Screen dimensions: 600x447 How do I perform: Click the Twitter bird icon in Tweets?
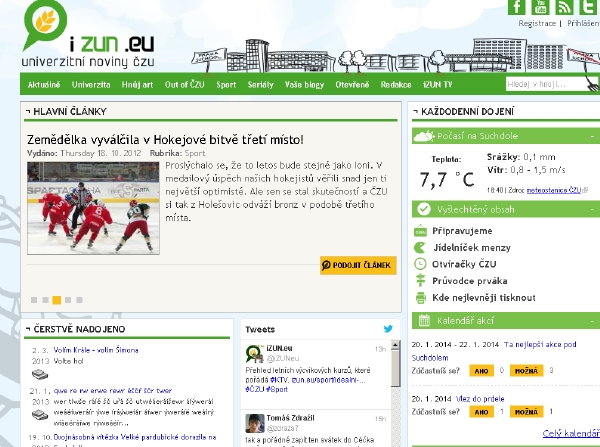[x=388, y=329]
